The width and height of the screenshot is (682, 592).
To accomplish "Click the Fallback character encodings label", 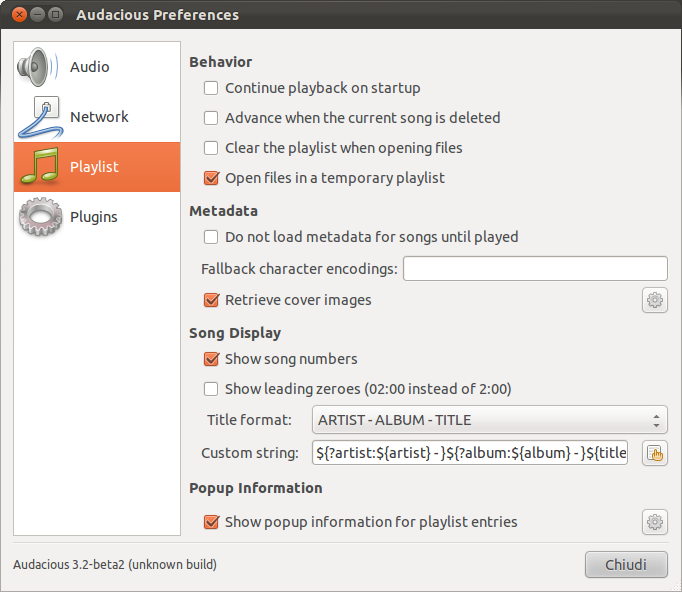I will [299, 269].
